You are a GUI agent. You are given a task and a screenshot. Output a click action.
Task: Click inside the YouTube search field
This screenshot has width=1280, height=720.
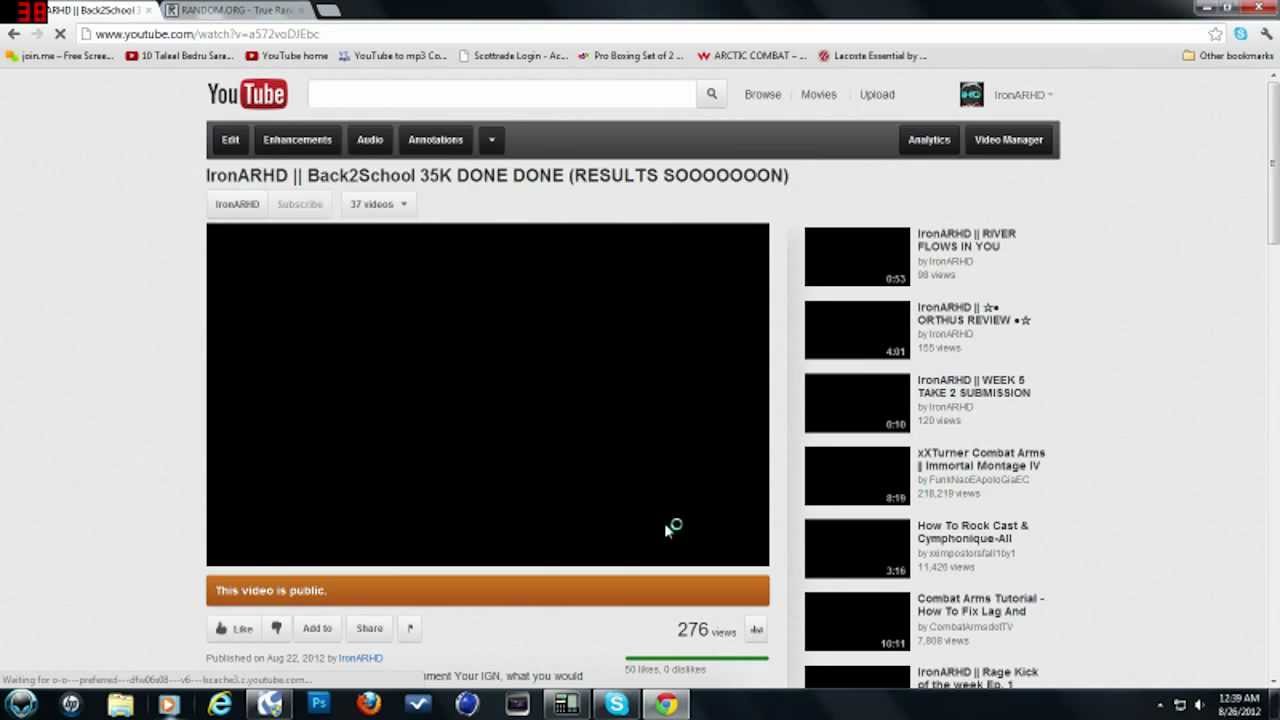(502, 94)
